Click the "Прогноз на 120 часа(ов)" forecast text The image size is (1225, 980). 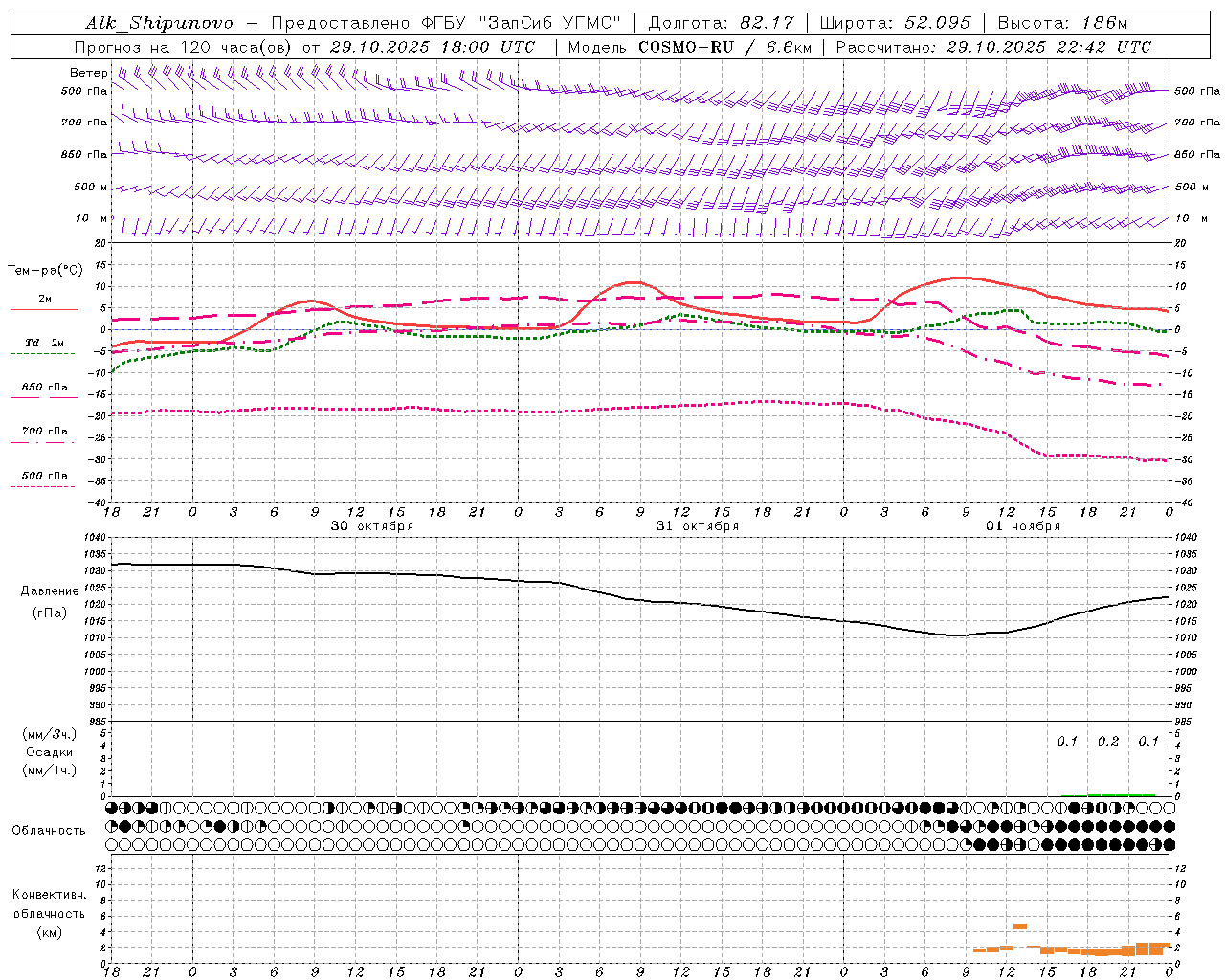coord(184,47)
